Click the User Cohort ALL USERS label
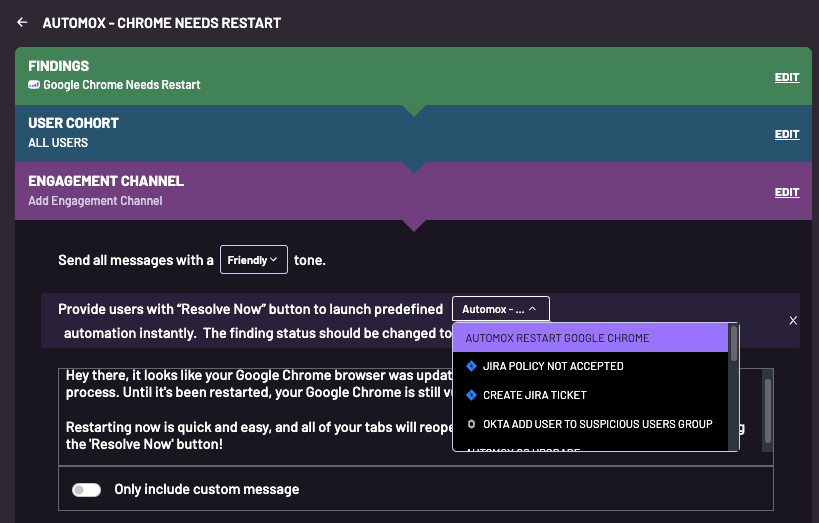This screenshot has height=523, width=819. [x=58, y=143]
